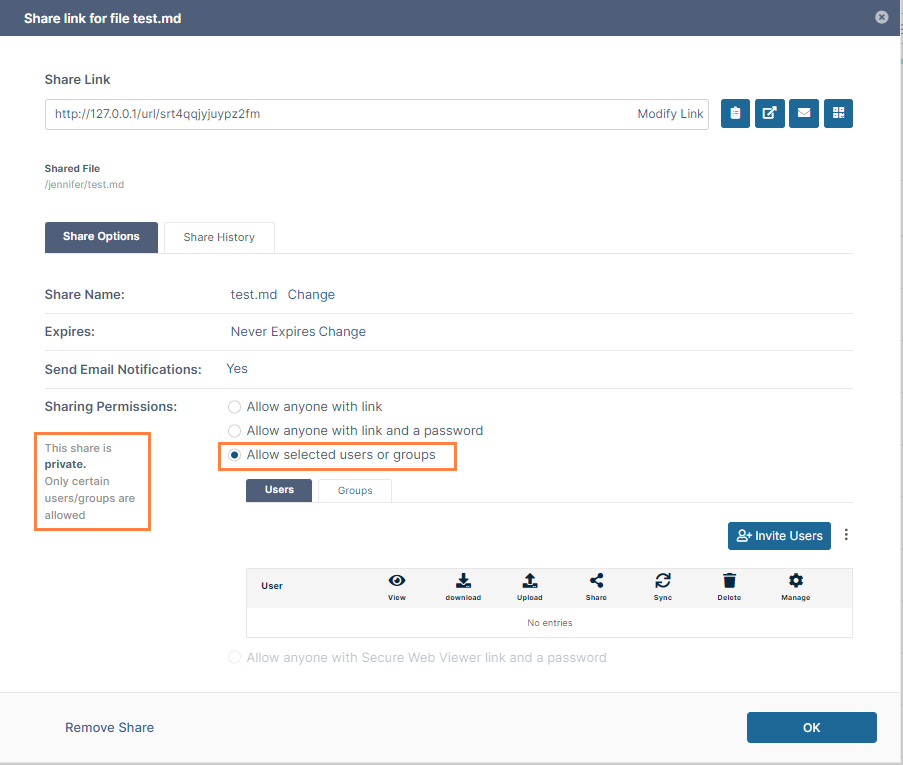The width and height of the screenshot is (903, 765).
Task: Click the View eye icon column header
Action: pyautogui.click(x=397, y=581)
